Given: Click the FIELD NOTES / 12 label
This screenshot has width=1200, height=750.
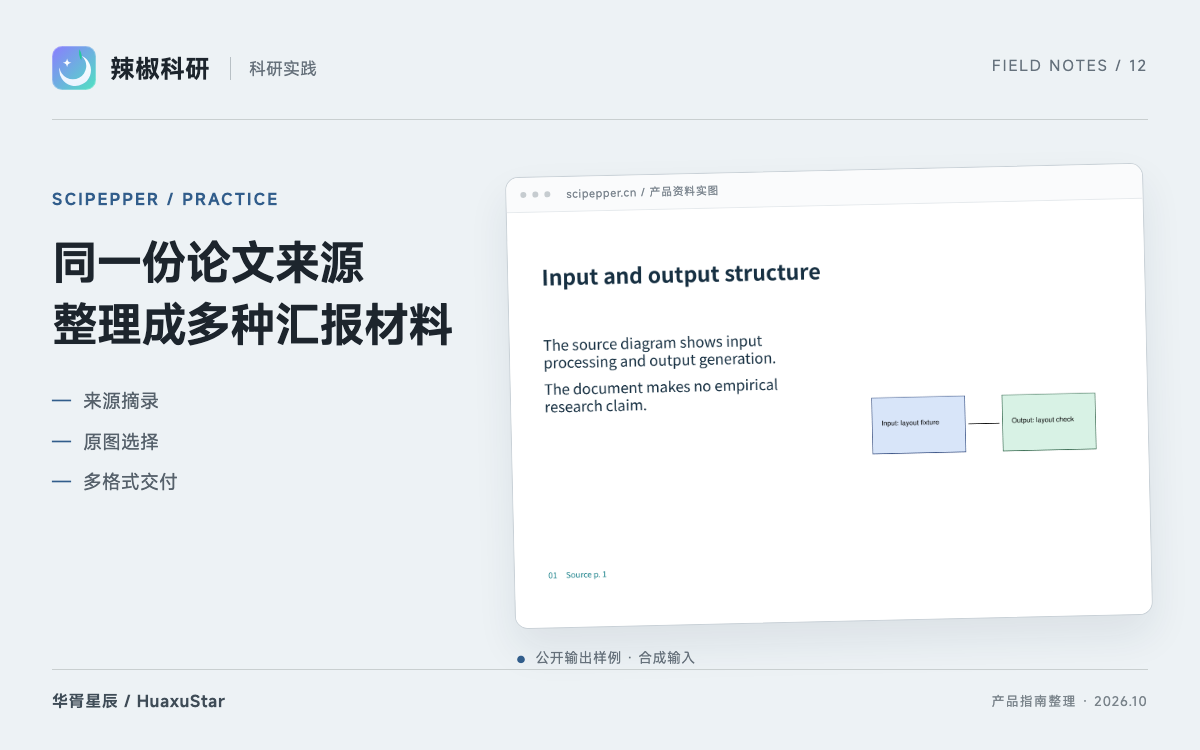Looking at the screenshot, I should coord(1069,66).
